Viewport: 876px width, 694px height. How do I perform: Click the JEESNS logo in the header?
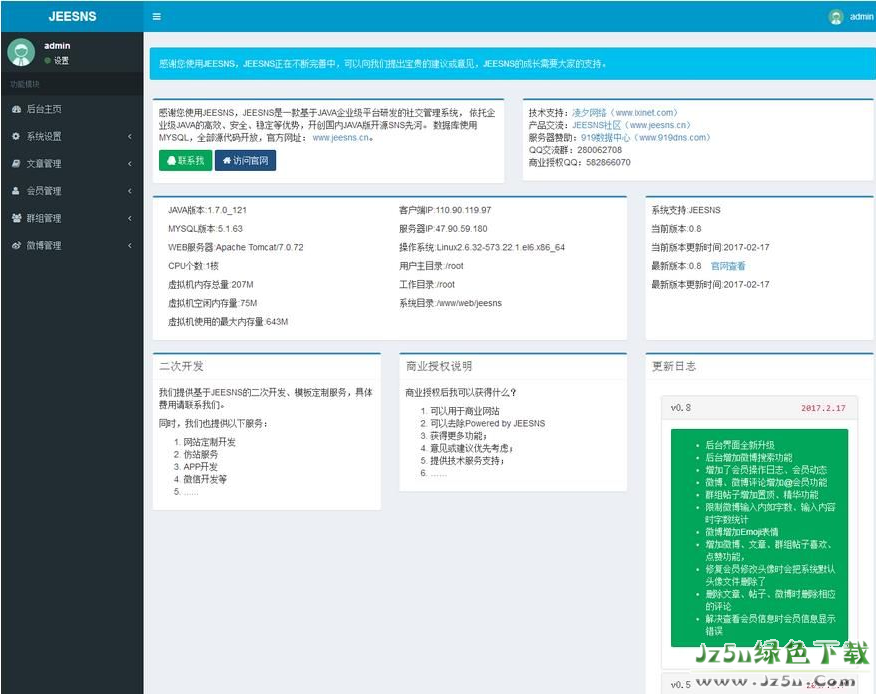click(72, 16)
